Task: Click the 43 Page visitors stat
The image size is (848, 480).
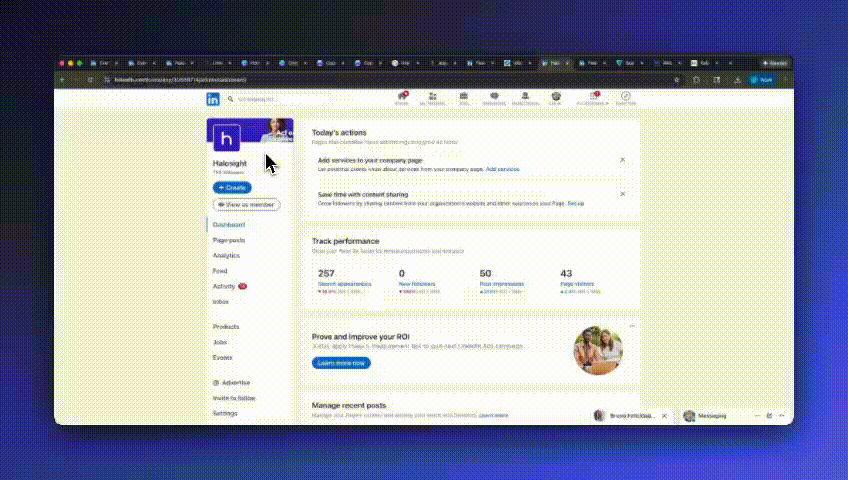Action: [580, 281]
